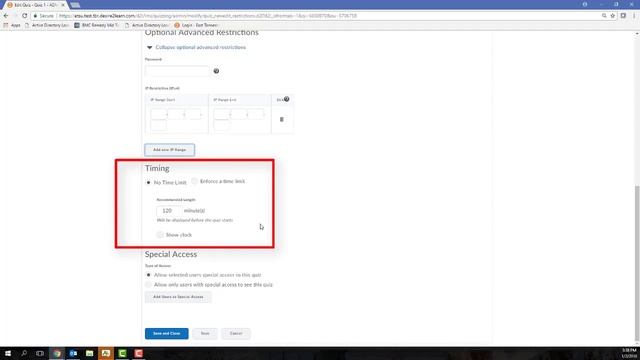Click the Secure padlock icon in address bar
Viewport: 640px width, 360px height.
(36, 16)
